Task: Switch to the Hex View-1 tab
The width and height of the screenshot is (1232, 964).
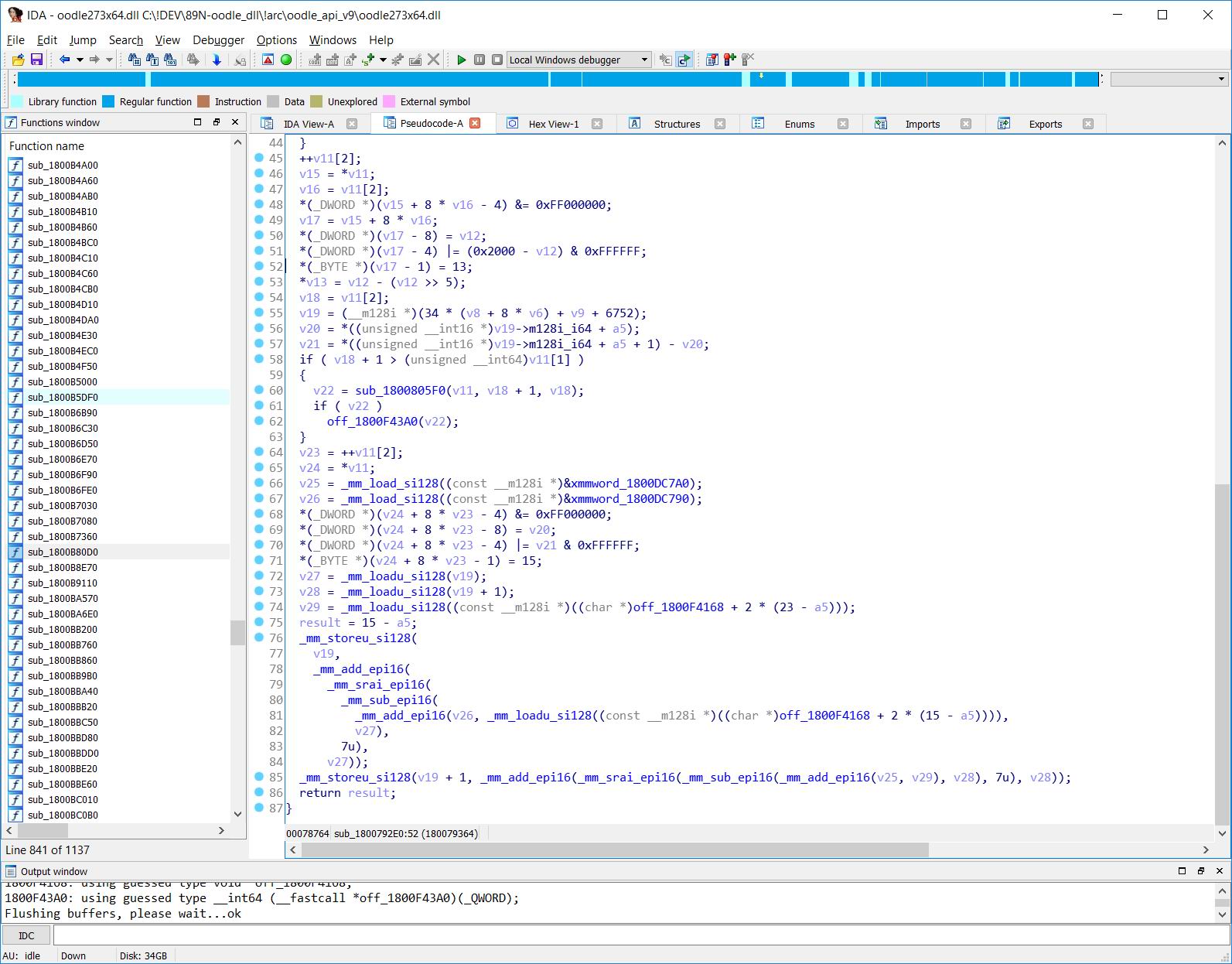Action: click(x=553, y=124)
